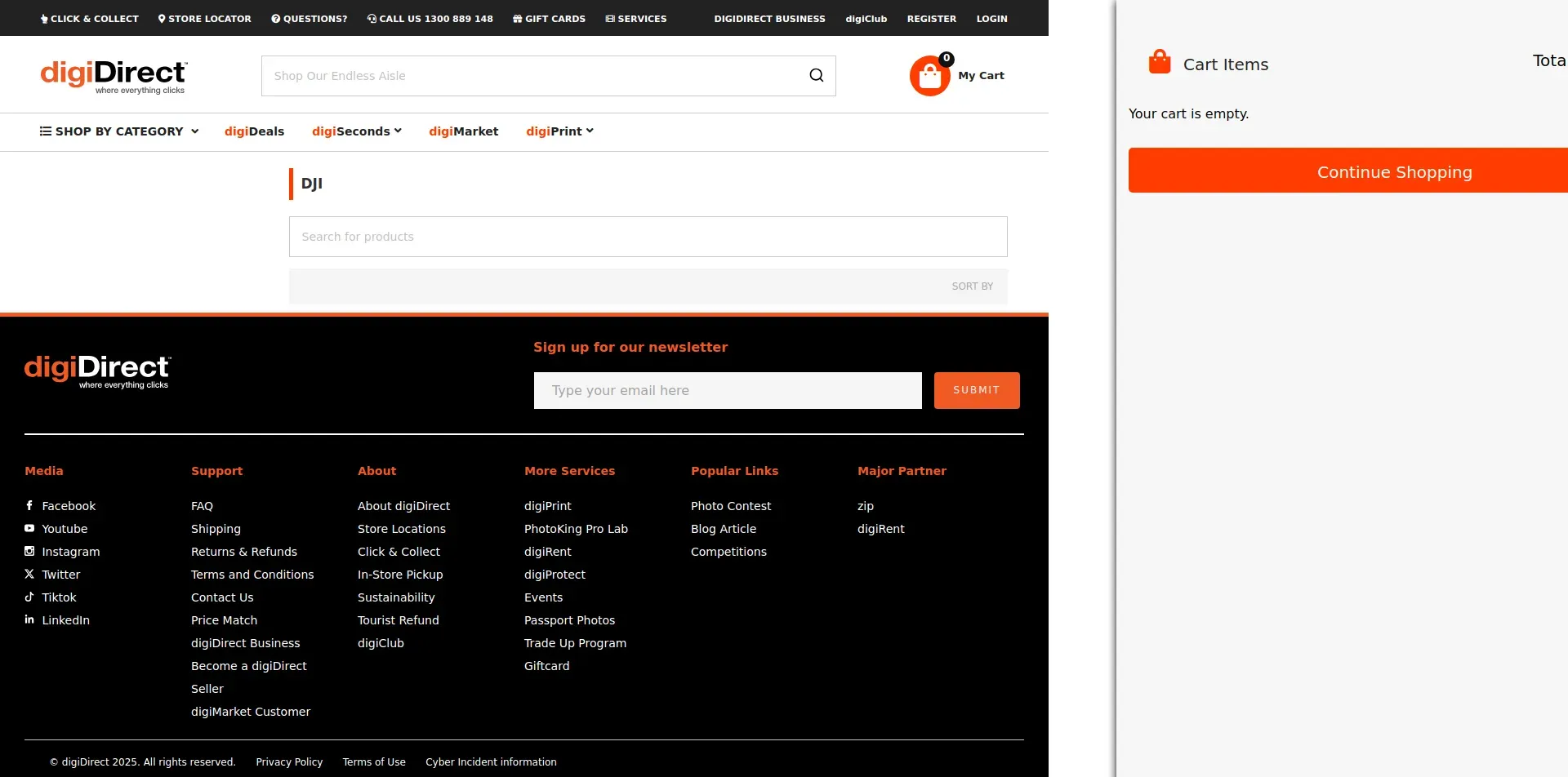Open Store Locator in top bar

point(204,18)
